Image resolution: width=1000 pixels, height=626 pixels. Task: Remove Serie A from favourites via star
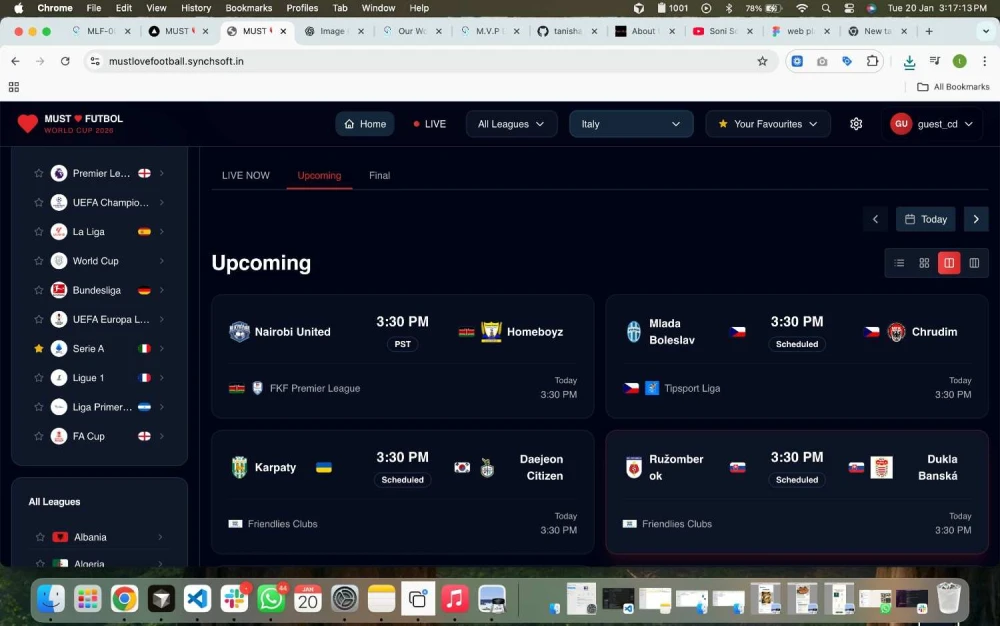tap(39, 349)
